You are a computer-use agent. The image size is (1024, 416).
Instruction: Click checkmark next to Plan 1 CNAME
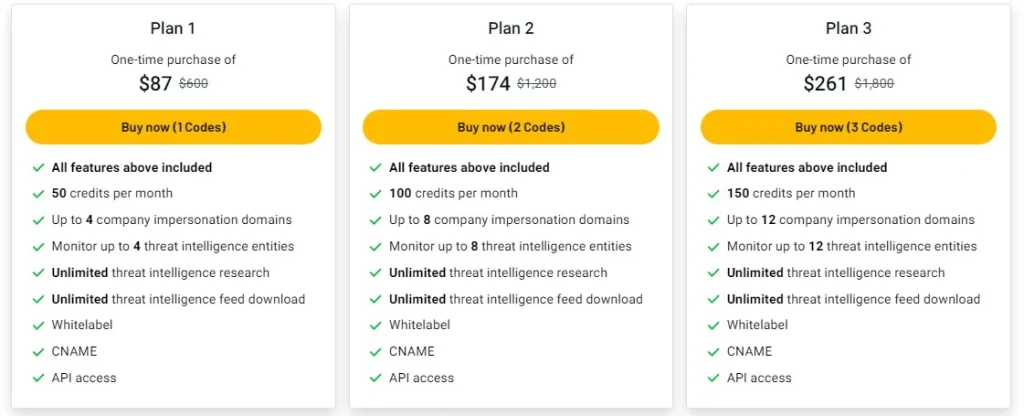[x=38, y=352]
